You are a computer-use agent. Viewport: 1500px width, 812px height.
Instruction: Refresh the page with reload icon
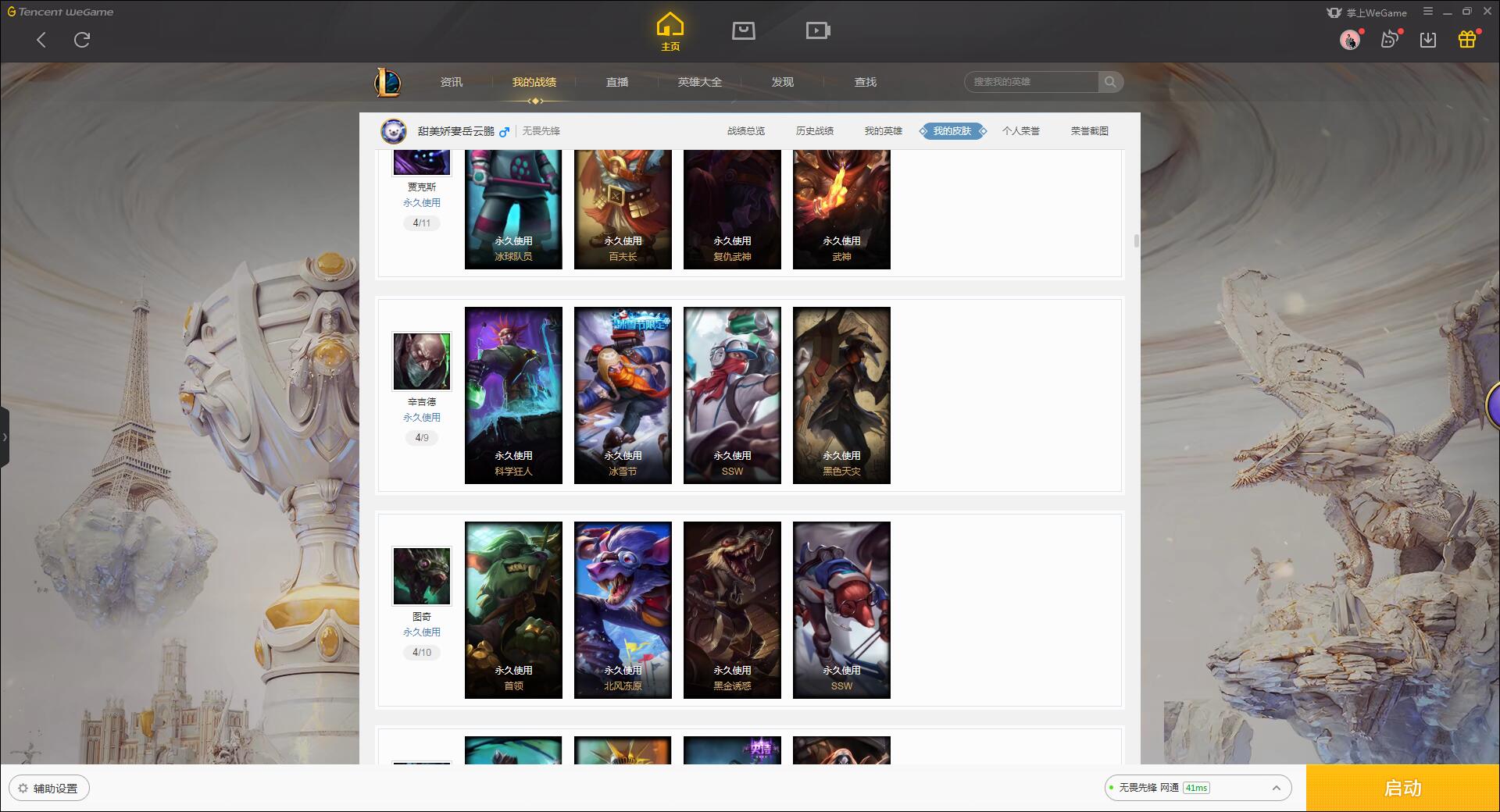(82, 40)
